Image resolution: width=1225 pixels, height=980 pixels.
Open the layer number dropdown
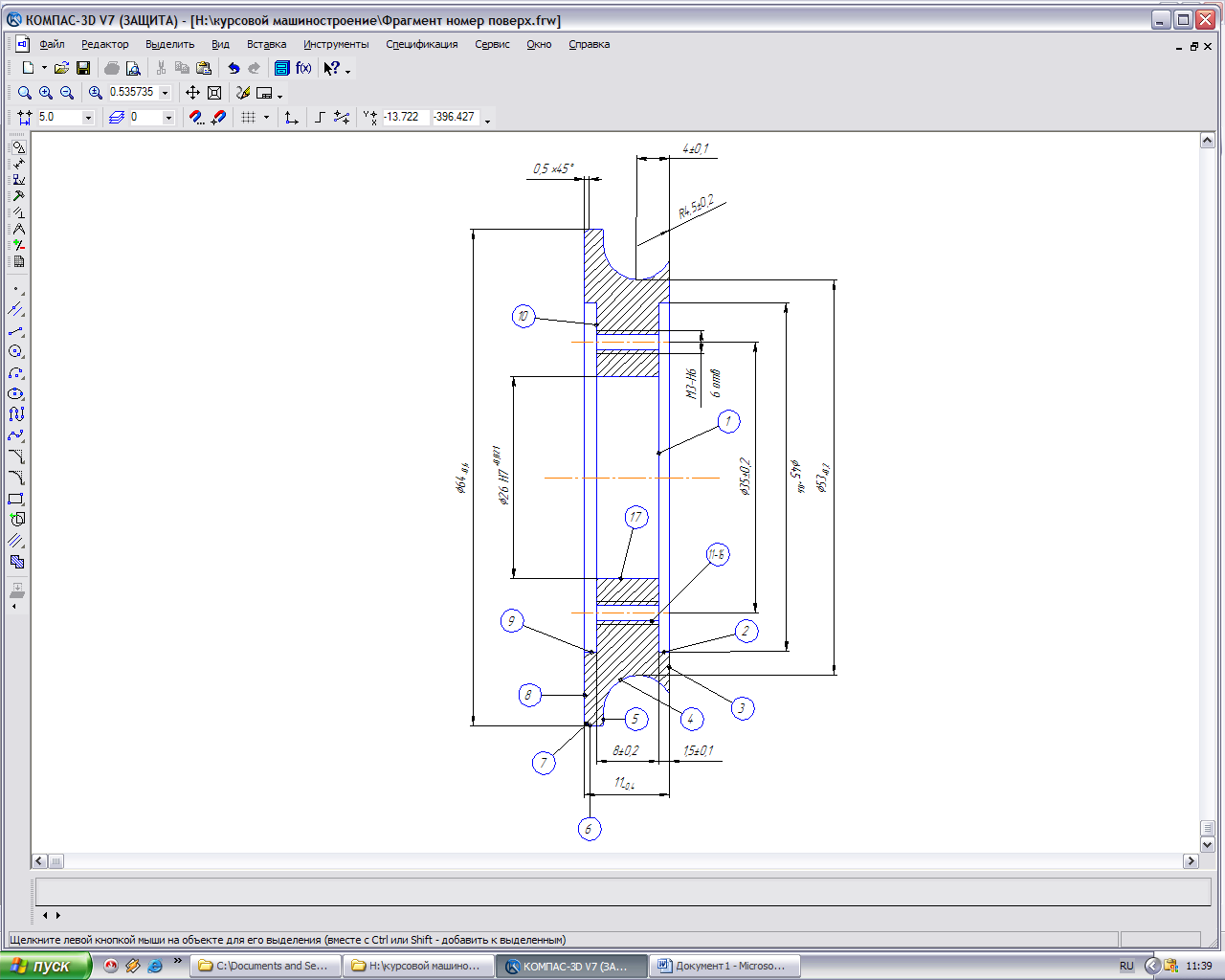click(x=168, y=118)
